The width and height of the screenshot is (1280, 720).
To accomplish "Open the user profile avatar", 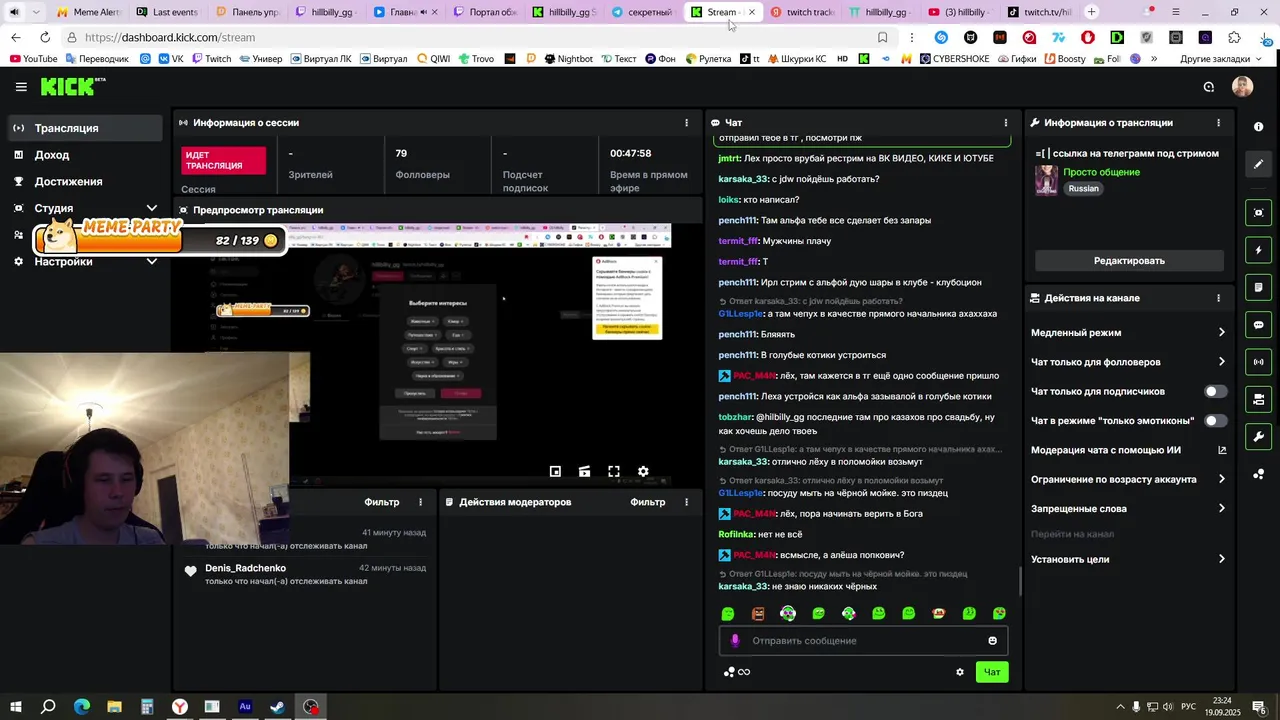I will coord(1242,87).
